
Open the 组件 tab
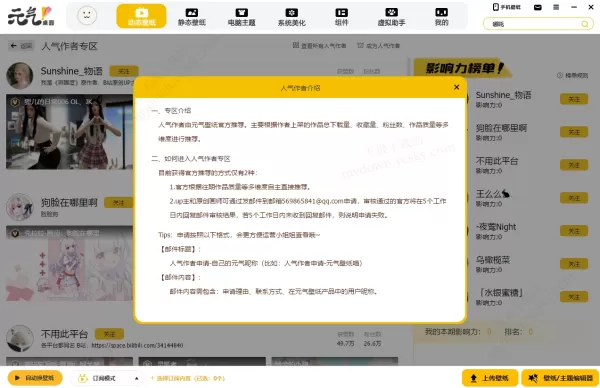[341, 17]
